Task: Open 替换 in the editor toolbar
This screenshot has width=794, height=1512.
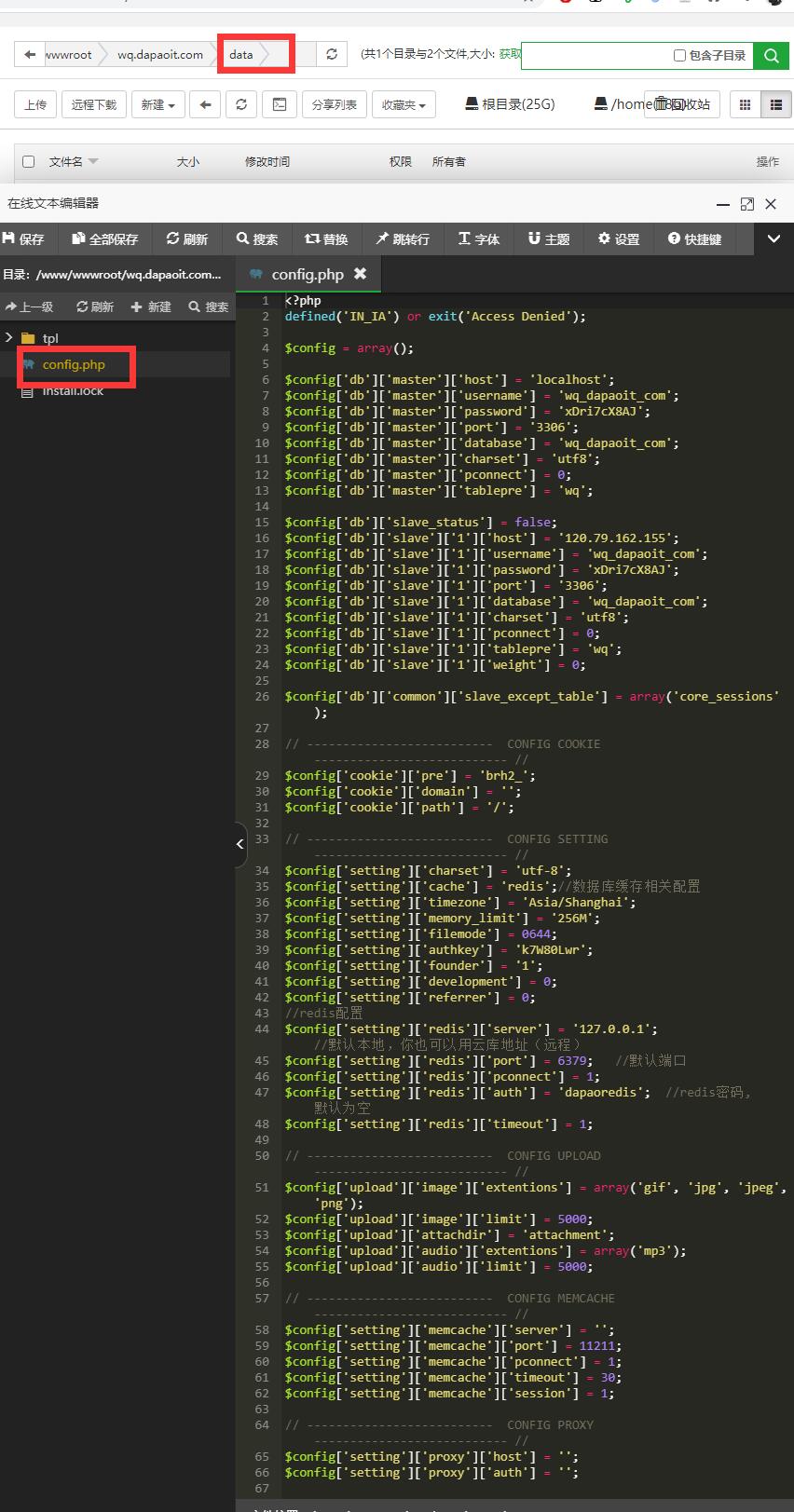Action: [x=326, y=238]
